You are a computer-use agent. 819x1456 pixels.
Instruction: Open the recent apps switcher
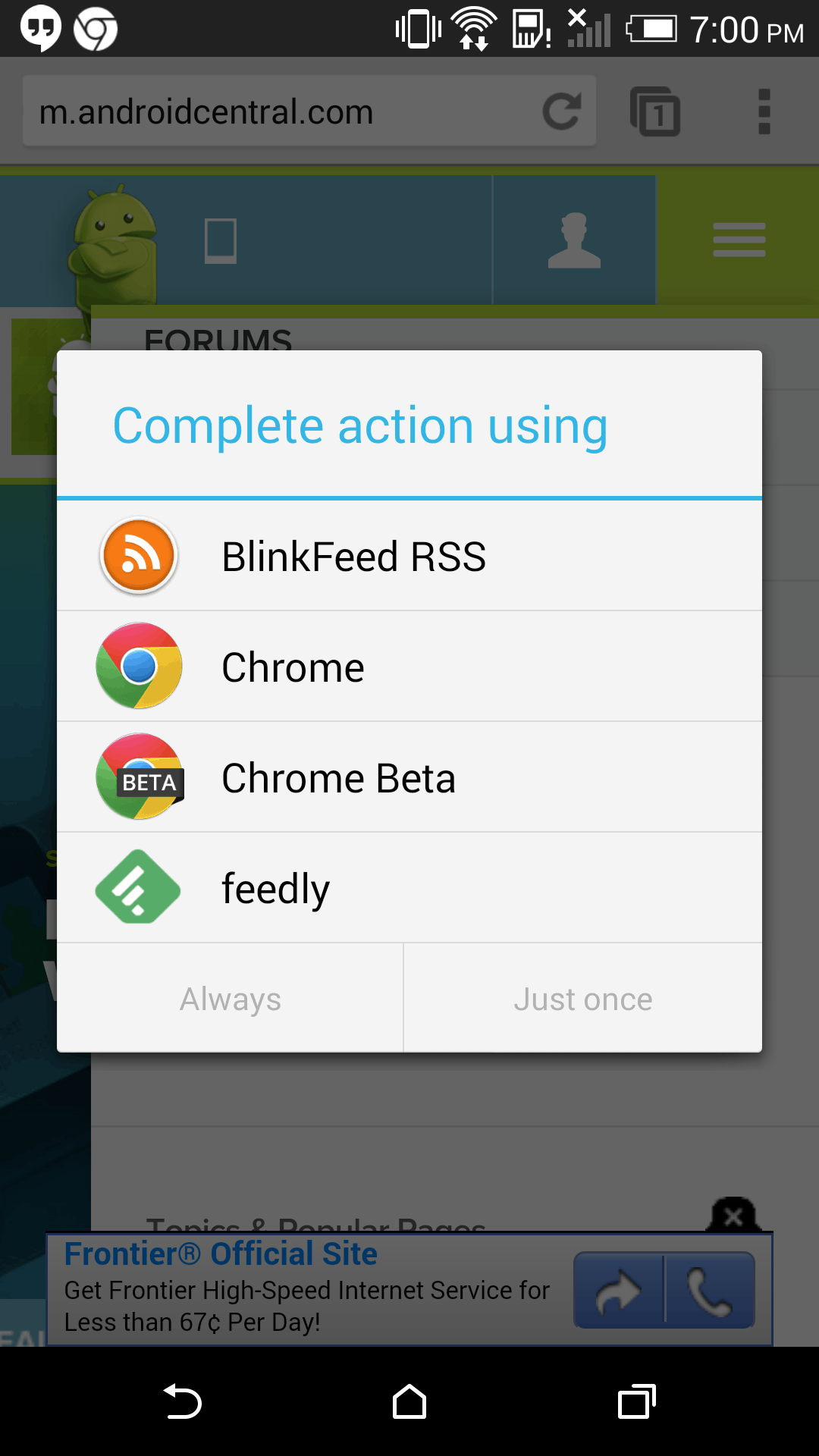637,1401
